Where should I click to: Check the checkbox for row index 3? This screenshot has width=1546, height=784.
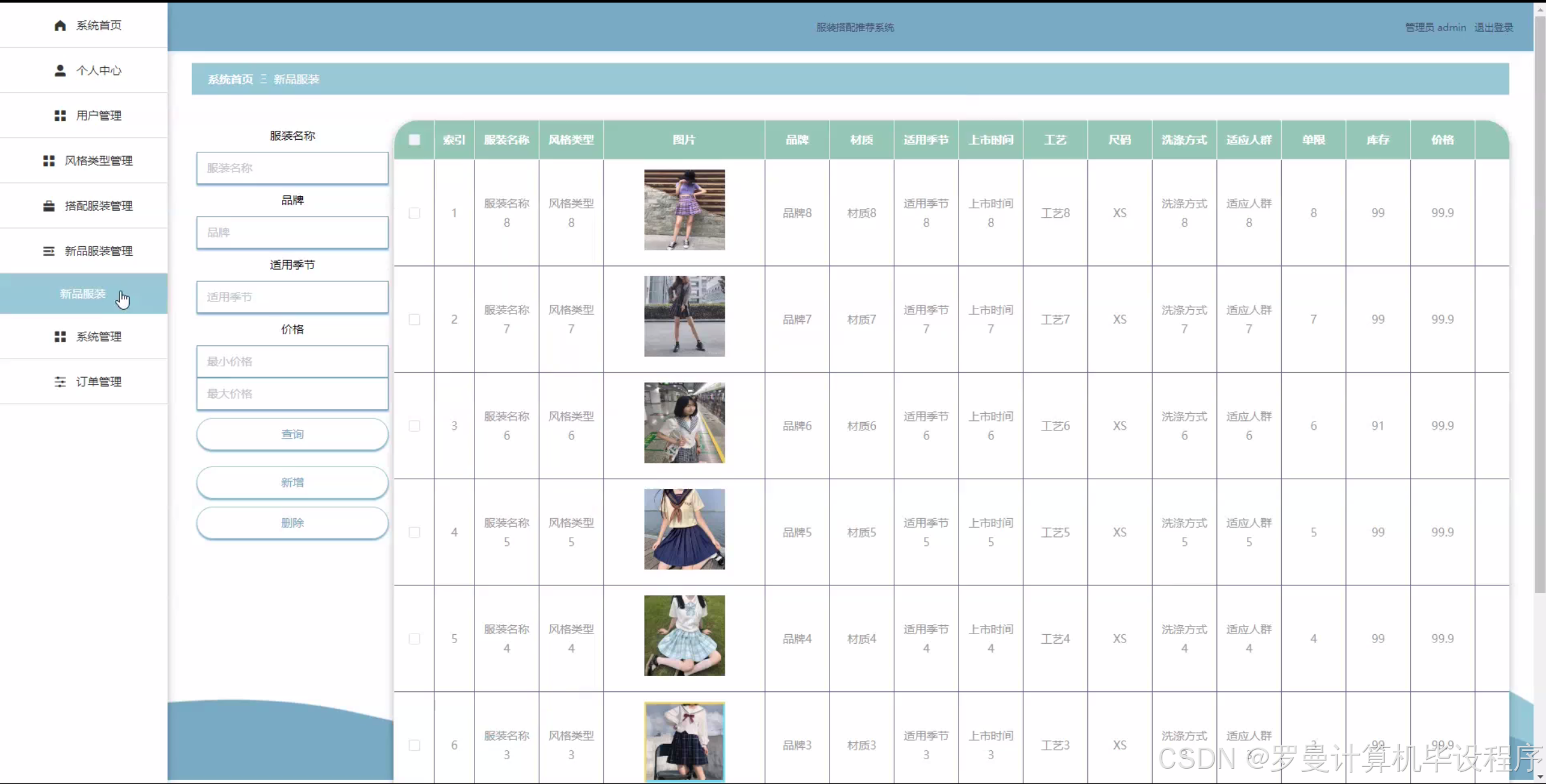tap(414, 426)
